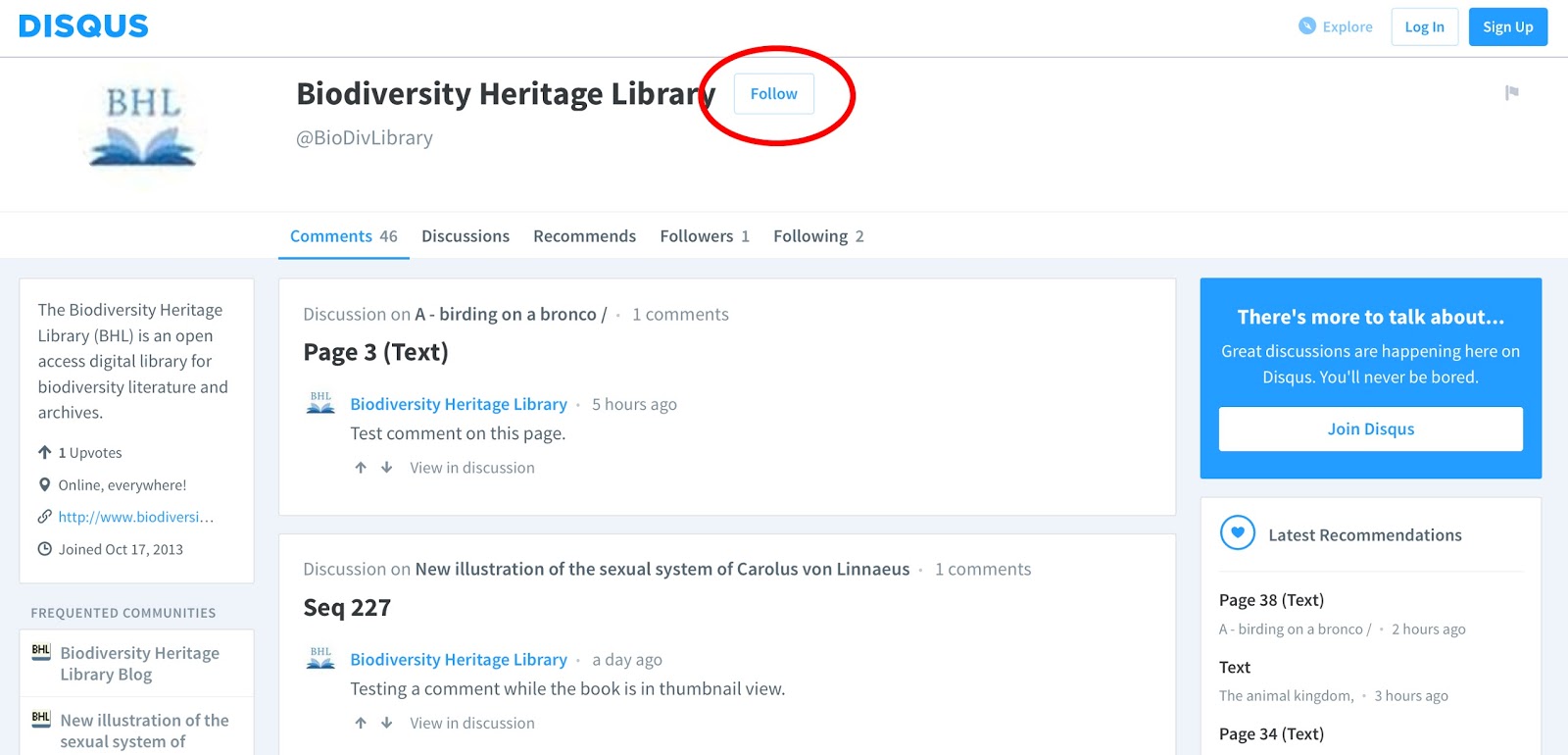Viewport: 1568px width, 755px height.
Task: Downvote the 'Test comment on this page' comment
Action: pos(387,468)
